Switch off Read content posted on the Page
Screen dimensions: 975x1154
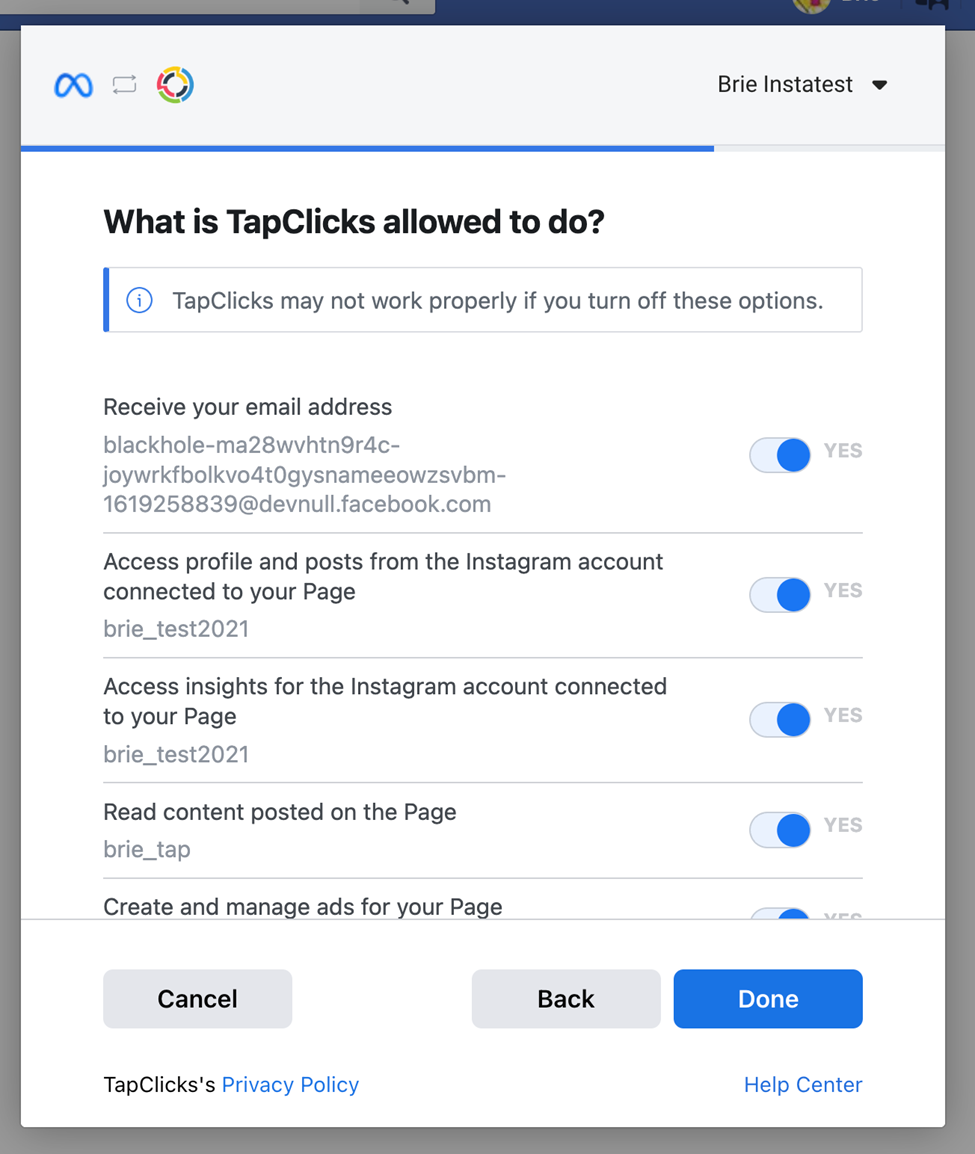pos(780,830)
